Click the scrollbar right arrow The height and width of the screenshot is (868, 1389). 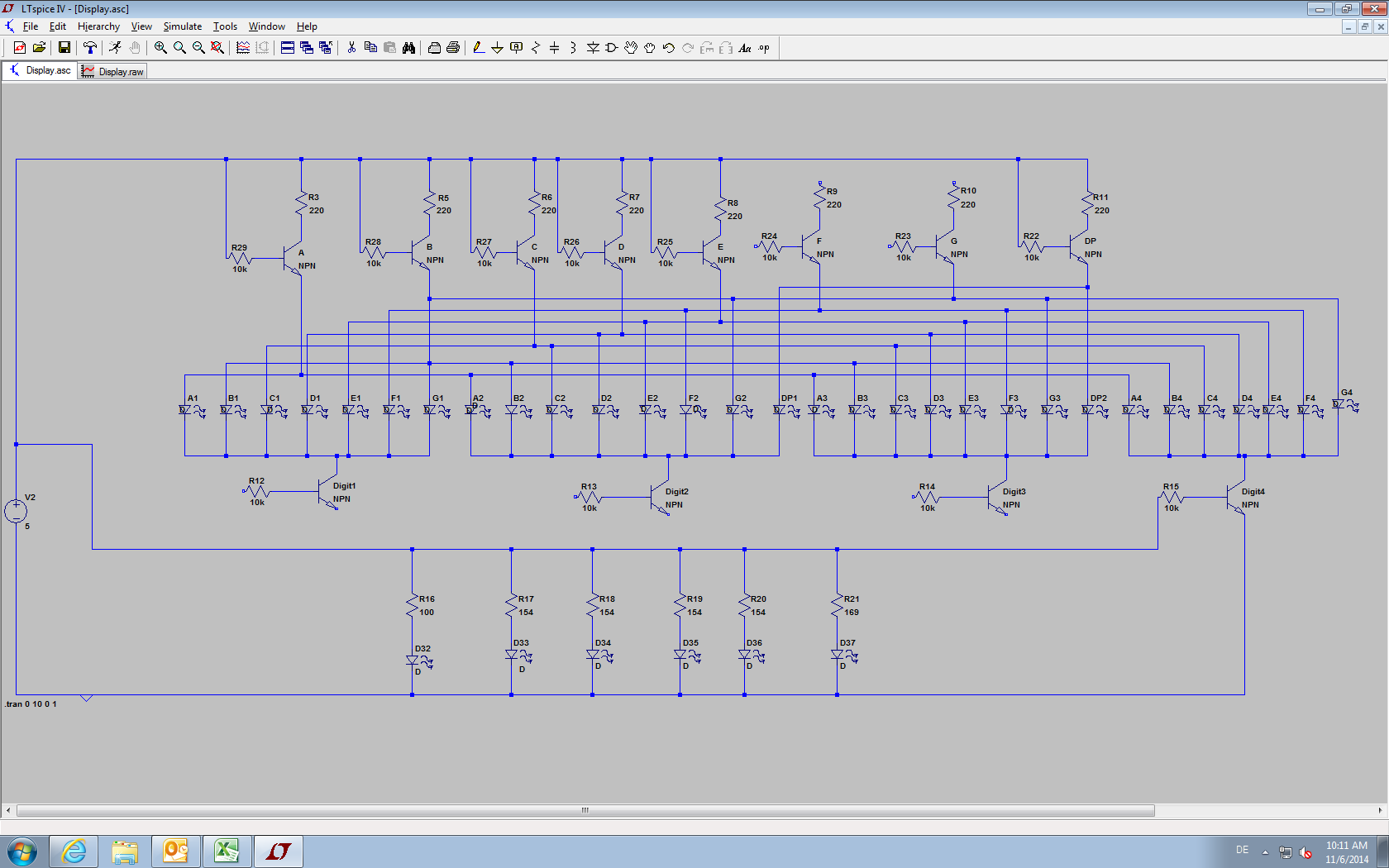click(1380, 811)
